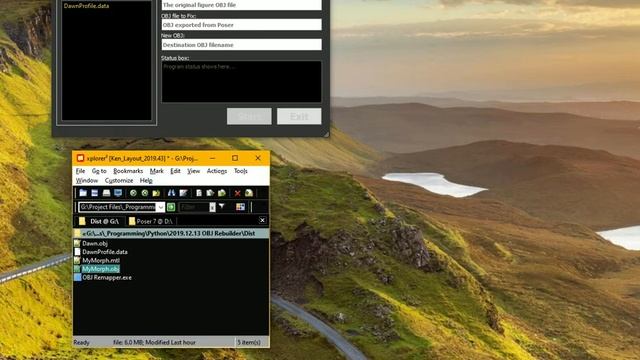Viewport: 640px width, 360px height.
Task: Click the blue folder icon in xplorer toolbar
Action: click(x=83, y=193)
